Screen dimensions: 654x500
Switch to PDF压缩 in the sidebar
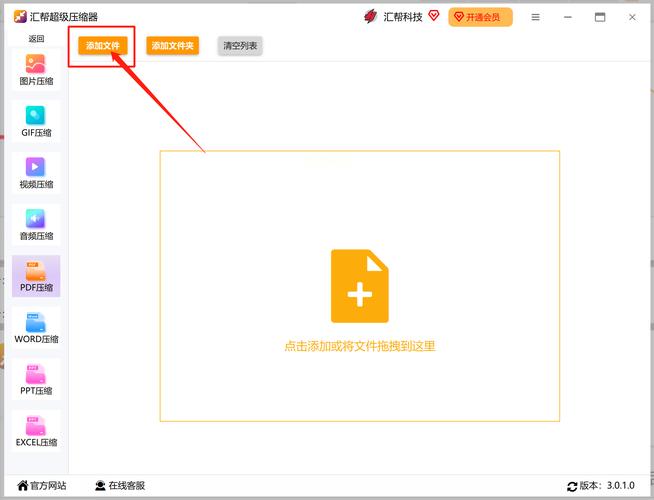point(36,271)
